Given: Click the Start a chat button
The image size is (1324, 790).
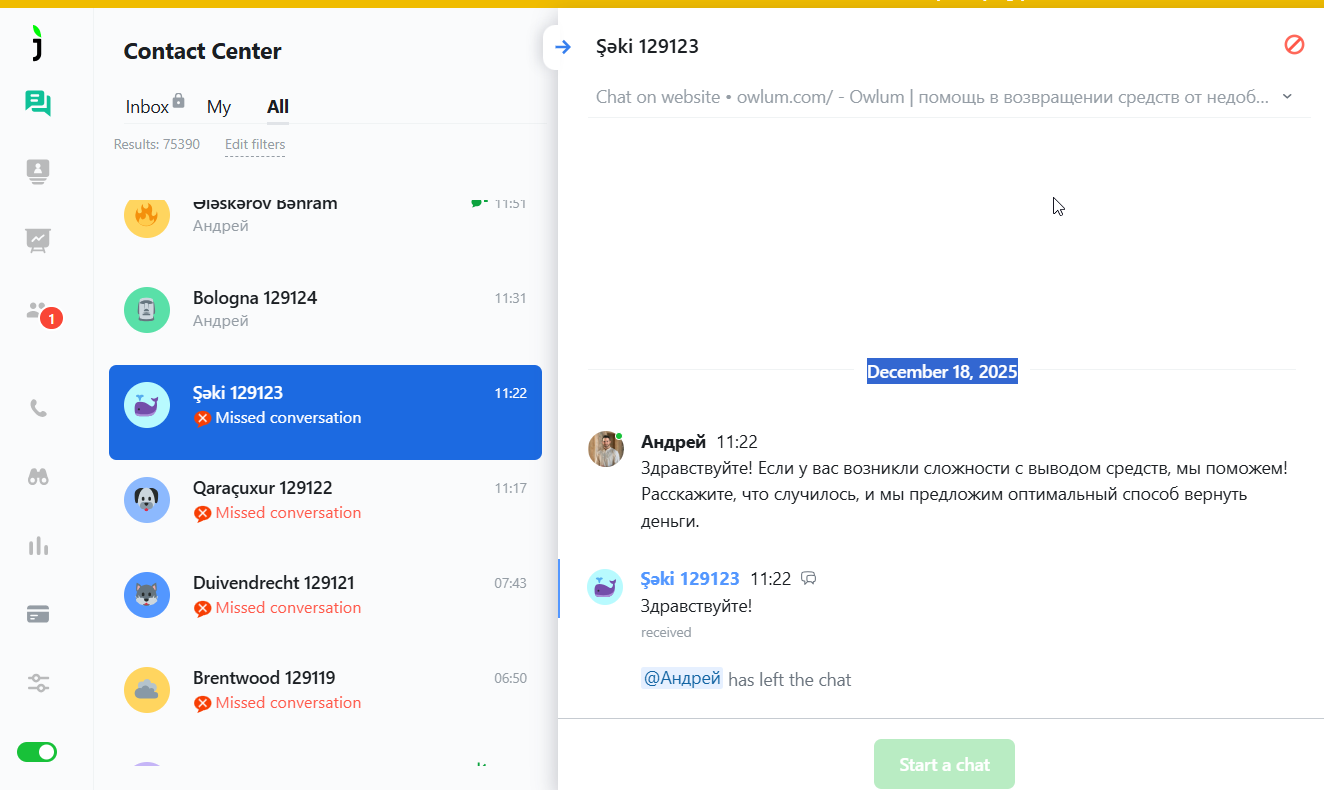Looking at the screenshot, I should coord(944,764).
